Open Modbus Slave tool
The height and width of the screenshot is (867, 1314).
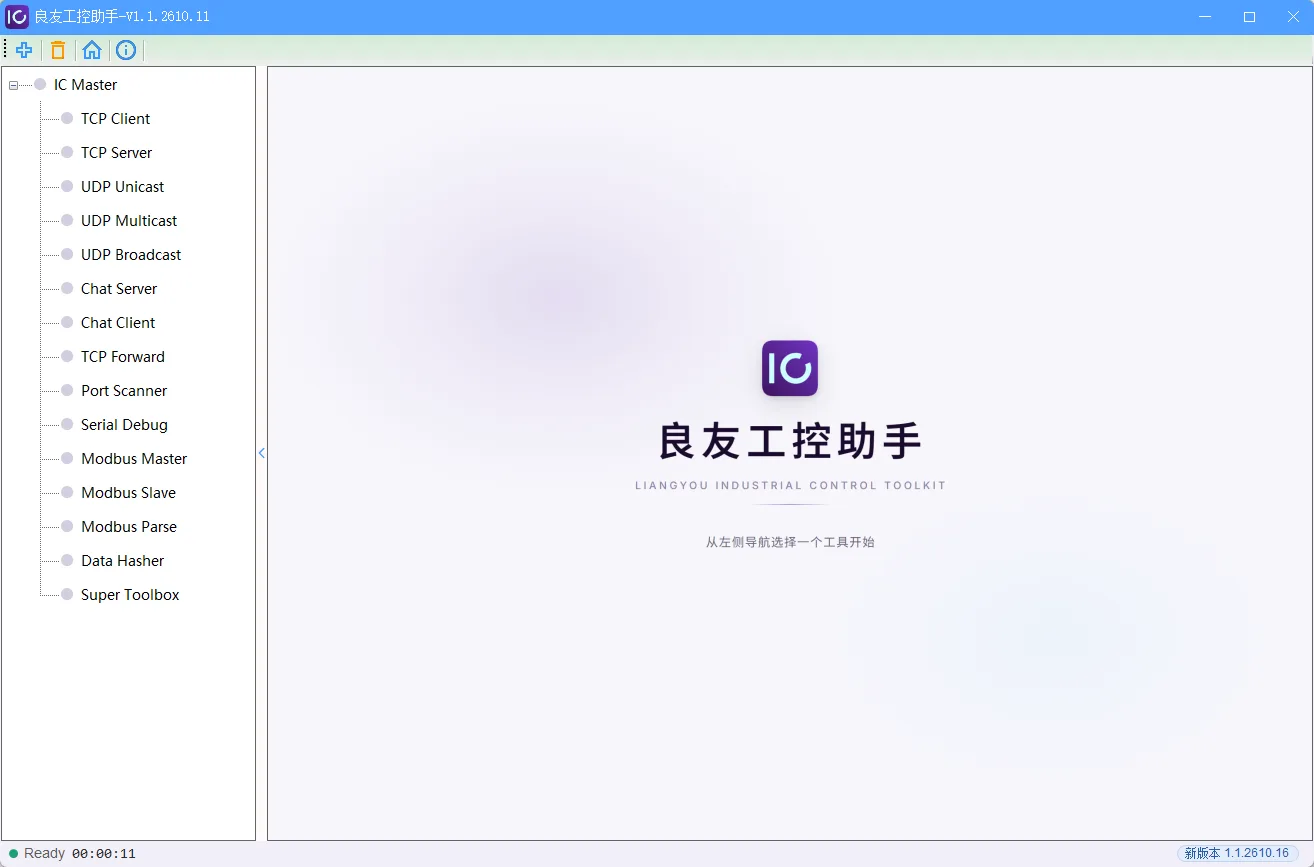click(128, 493)
